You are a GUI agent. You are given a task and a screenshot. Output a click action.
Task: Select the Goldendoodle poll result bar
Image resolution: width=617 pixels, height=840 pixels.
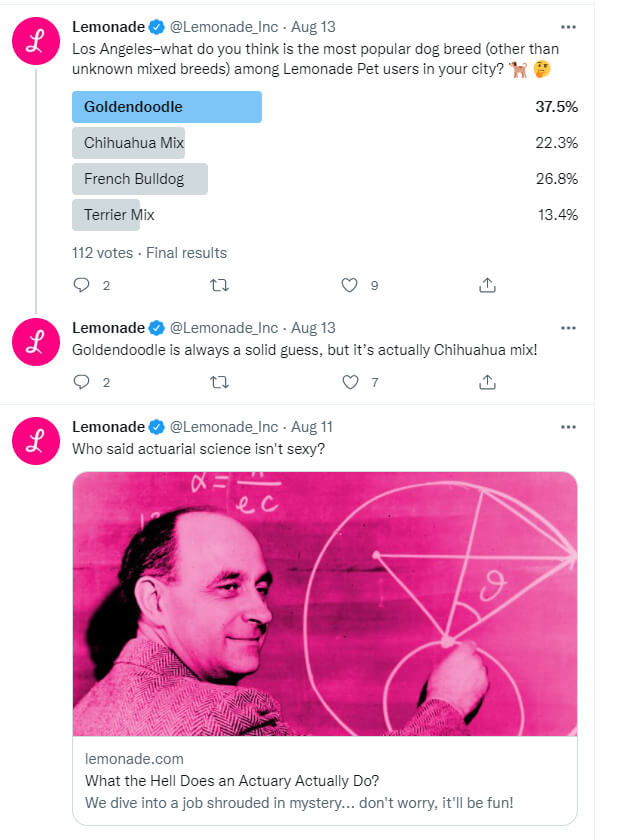point(167,107)
